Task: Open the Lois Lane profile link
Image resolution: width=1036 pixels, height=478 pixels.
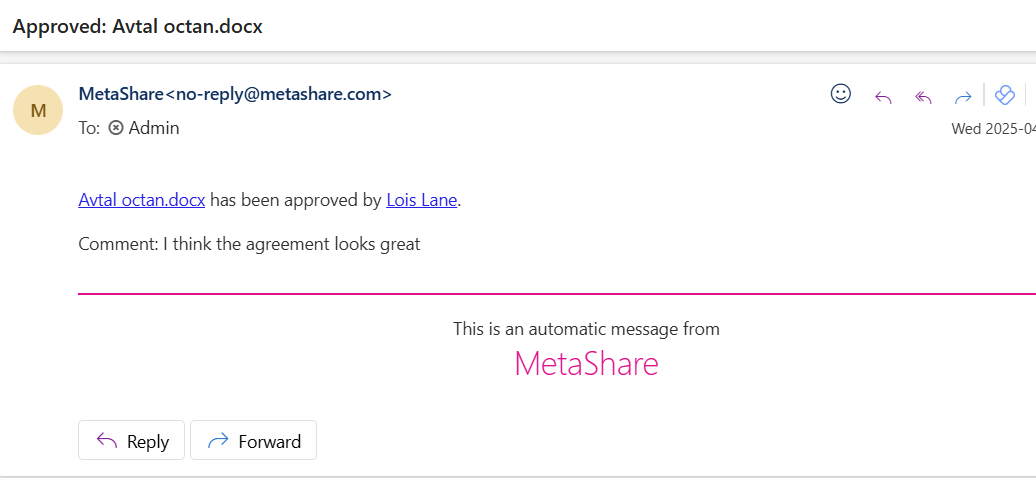Action: tap(422, 200)
